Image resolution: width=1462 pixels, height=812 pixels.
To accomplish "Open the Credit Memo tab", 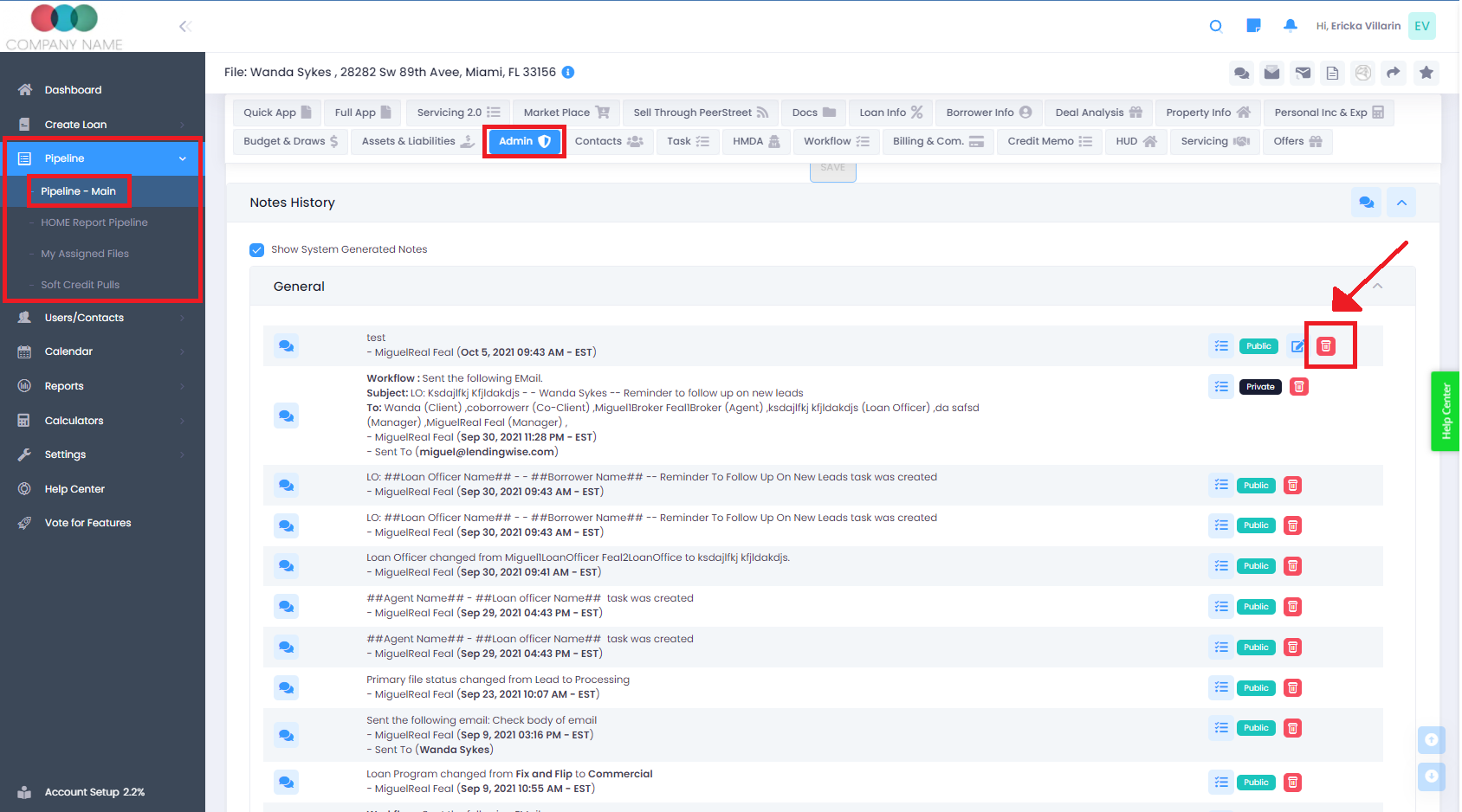I will [1049, 141].
